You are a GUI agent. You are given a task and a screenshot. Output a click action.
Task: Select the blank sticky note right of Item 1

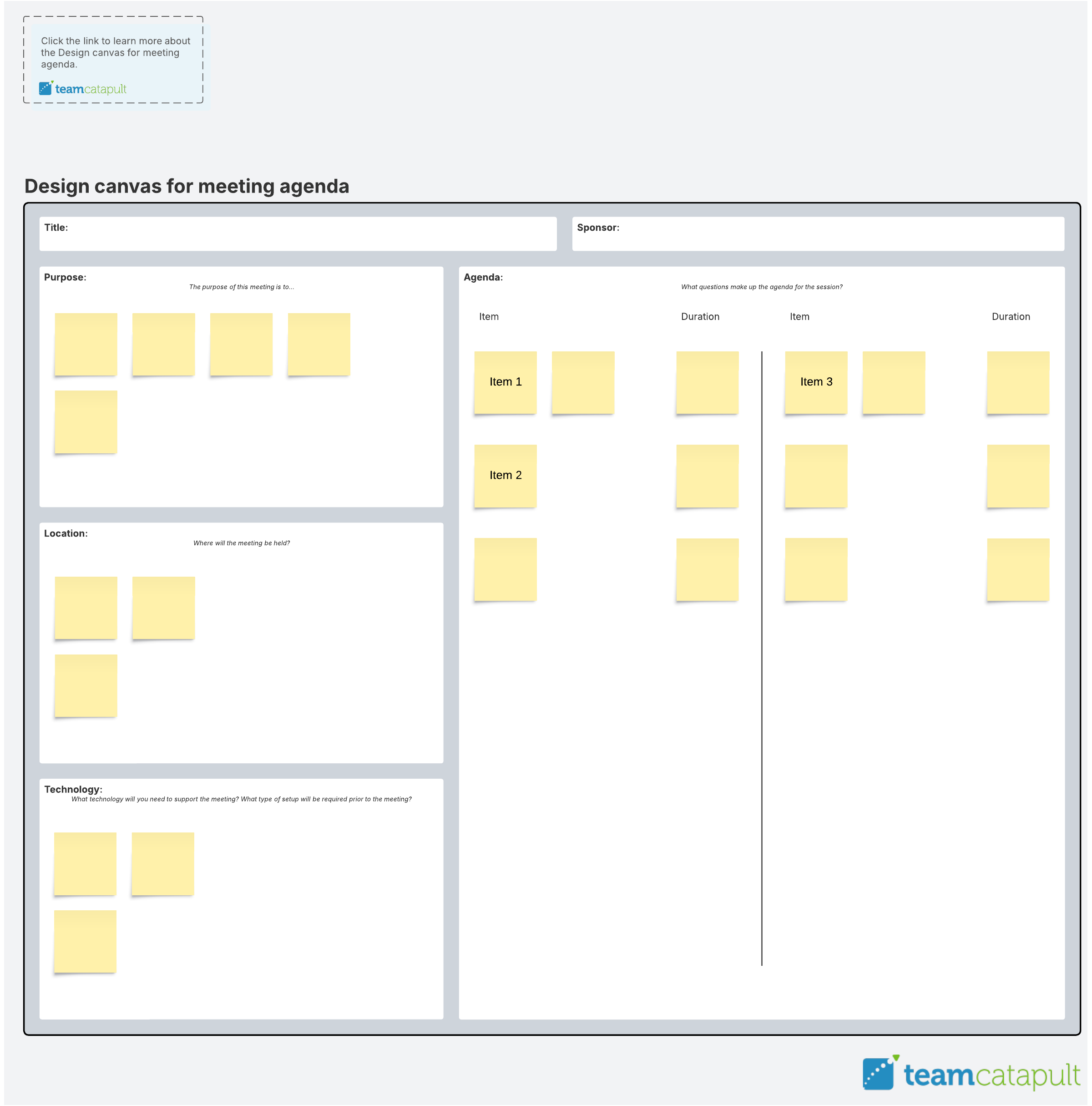point(583,382)
